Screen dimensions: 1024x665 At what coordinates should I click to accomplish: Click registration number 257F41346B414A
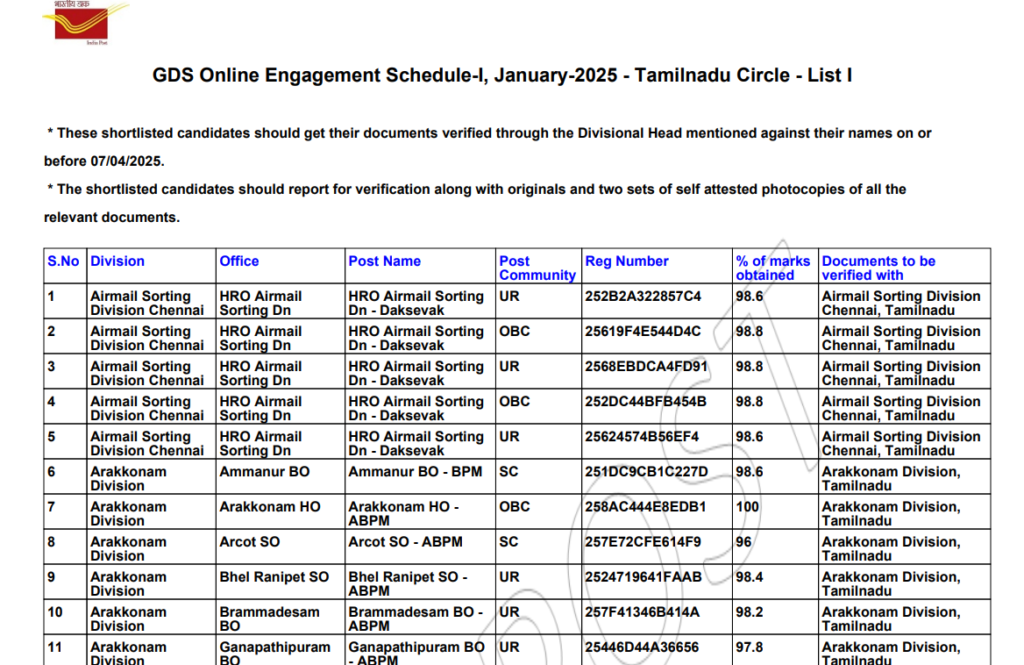coord(643,612)
